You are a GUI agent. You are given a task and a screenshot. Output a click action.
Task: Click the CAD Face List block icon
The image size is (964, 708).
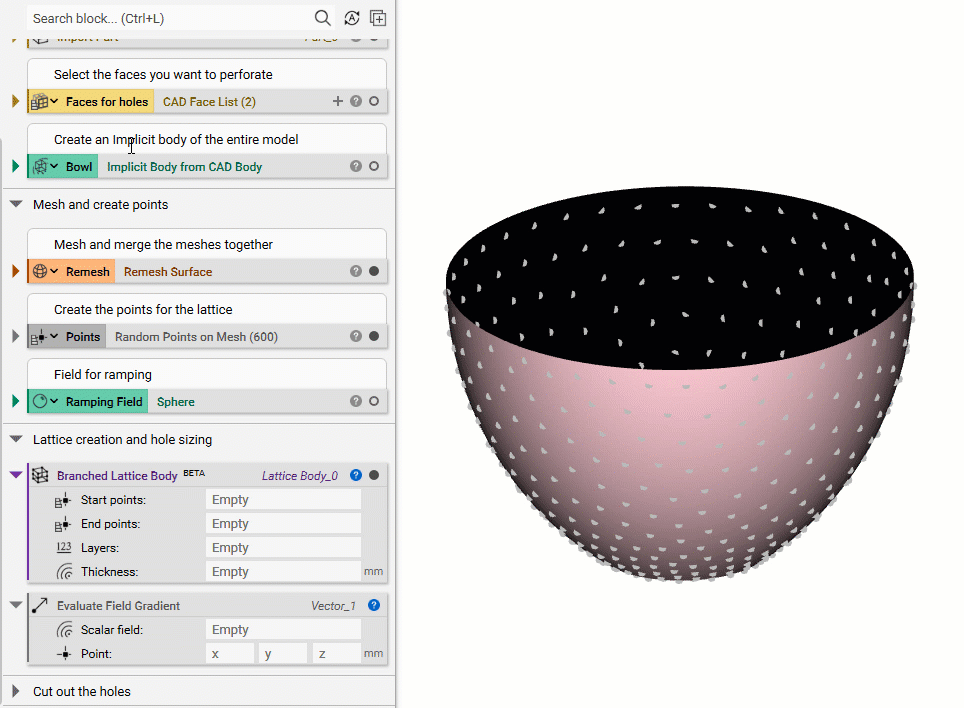pyautogui.click(x=41, y=101)
